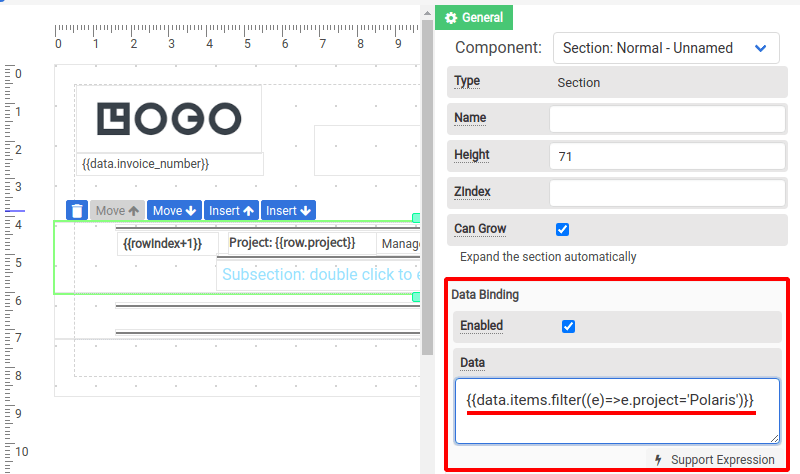This screenshot has width=800, height=474.
Task: Click the Insert above button
Action: point(231,210)
